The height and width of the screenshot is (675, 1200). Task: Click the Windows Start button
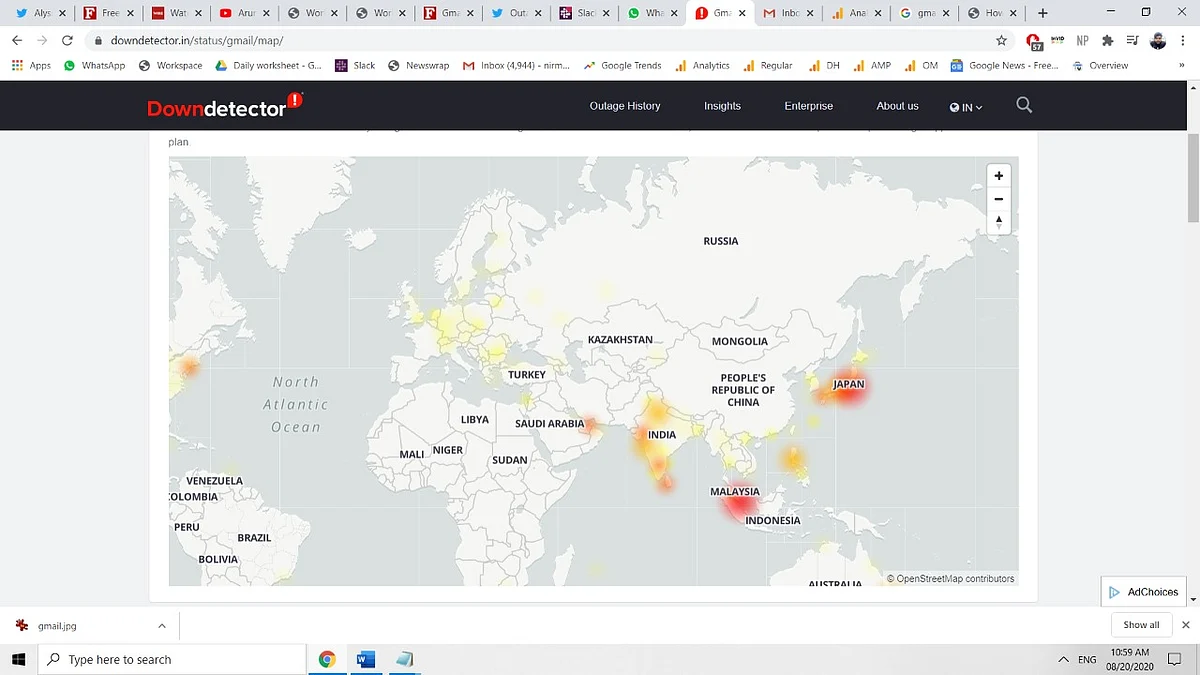click(x=18, y=659)
